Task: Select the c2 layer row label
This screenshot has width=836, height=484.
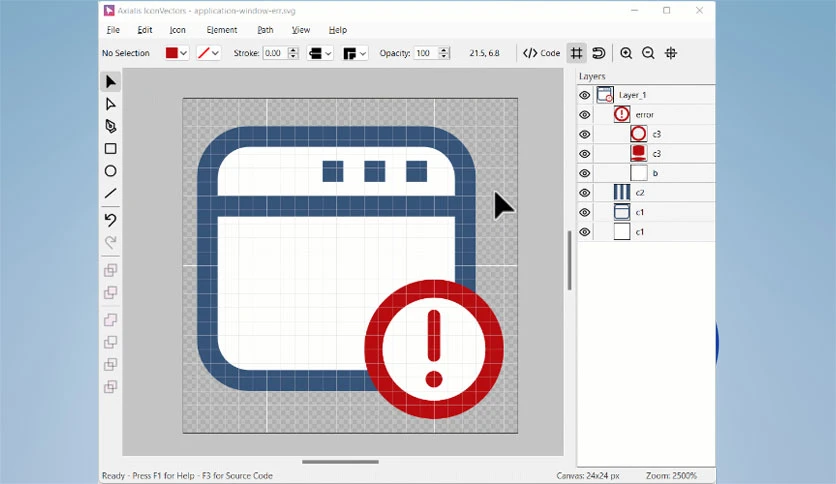Action: tap(640, 193)
